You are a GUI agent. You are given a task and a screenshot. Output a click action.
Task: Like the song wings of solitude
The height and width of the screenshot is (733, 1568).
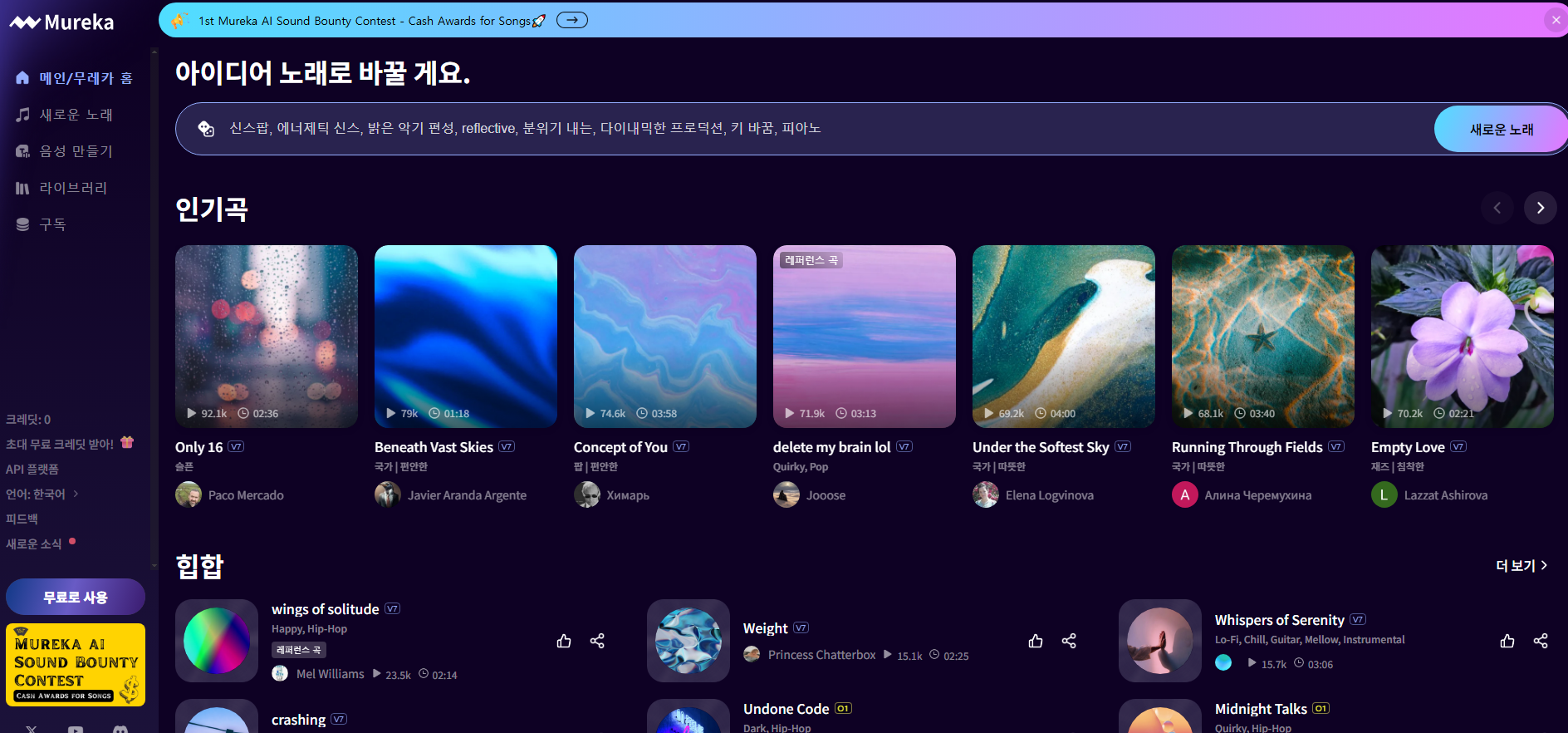(x=564, y=641)
